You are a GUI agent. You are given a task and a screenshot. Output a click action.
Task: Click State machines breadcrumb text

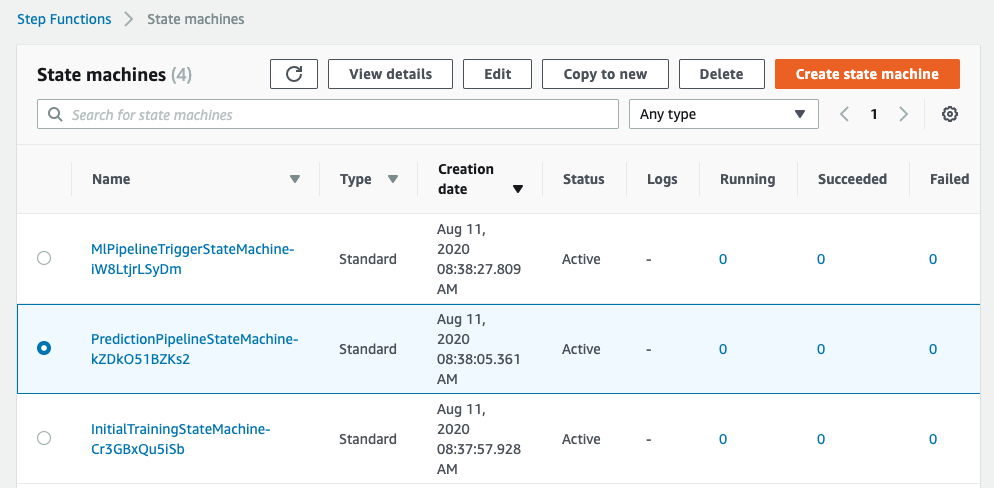coord(196,19)
